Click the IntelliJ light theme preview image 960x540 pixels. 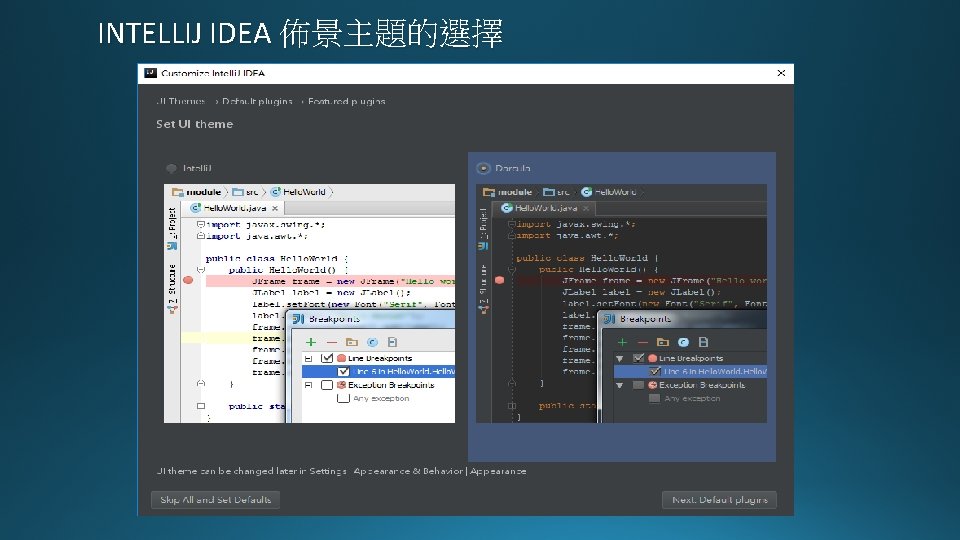pos(309,303)
